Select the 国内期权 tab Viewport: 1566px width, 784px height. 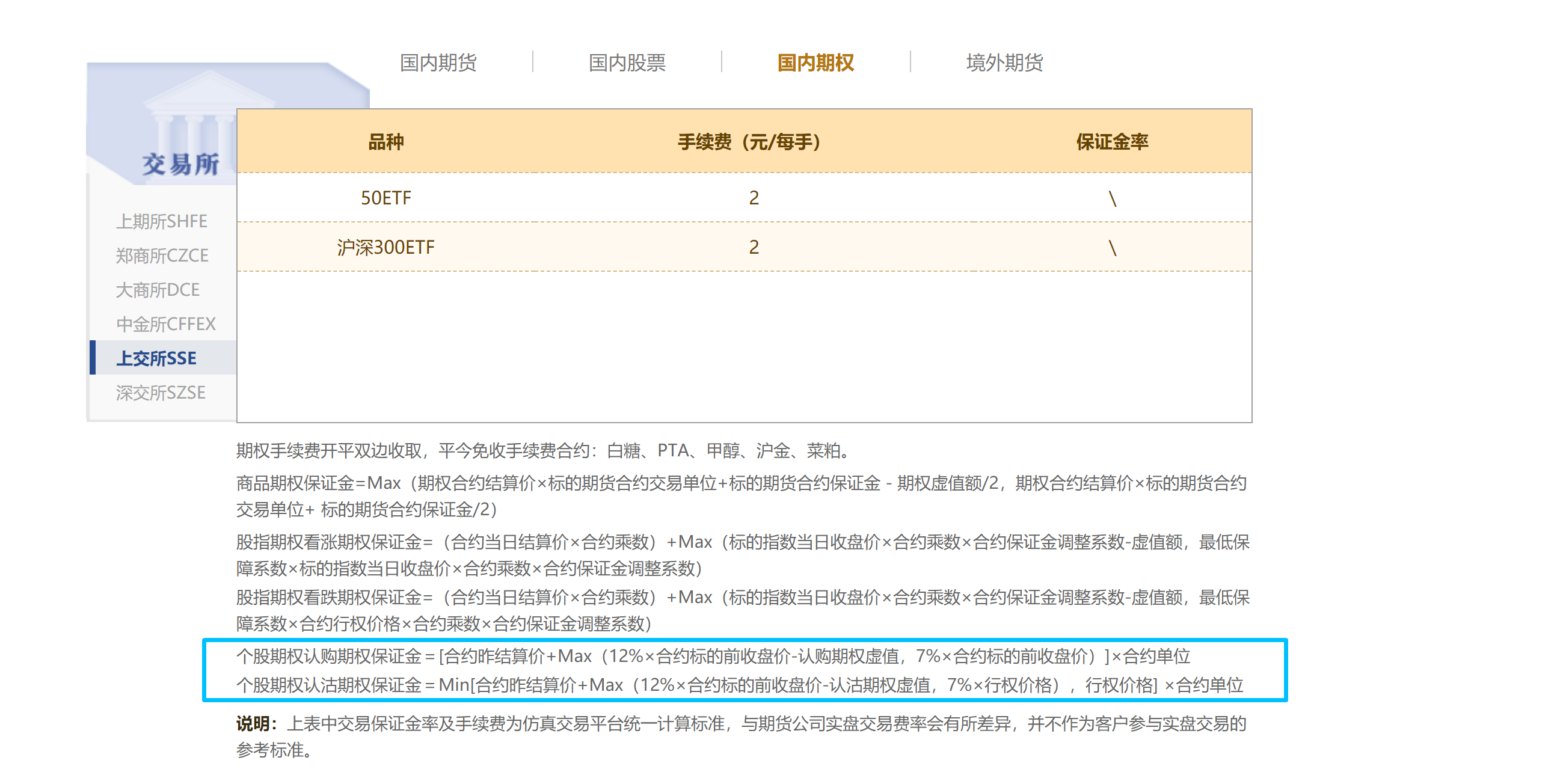coord(815,63)
